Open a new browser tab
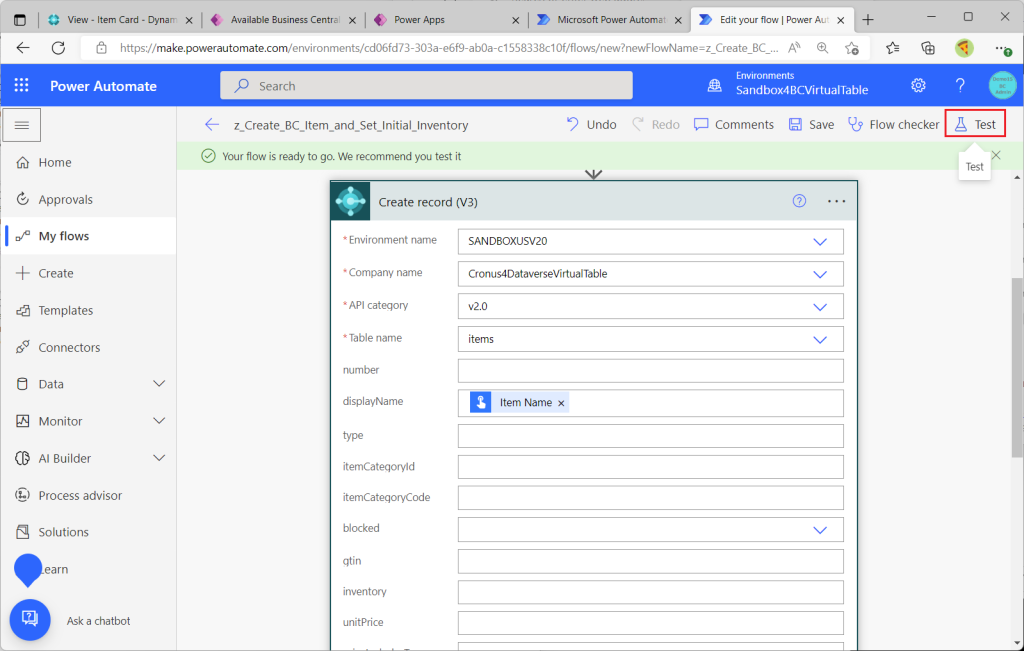This screenshot has height=651, width=1024. coord(868,20)
